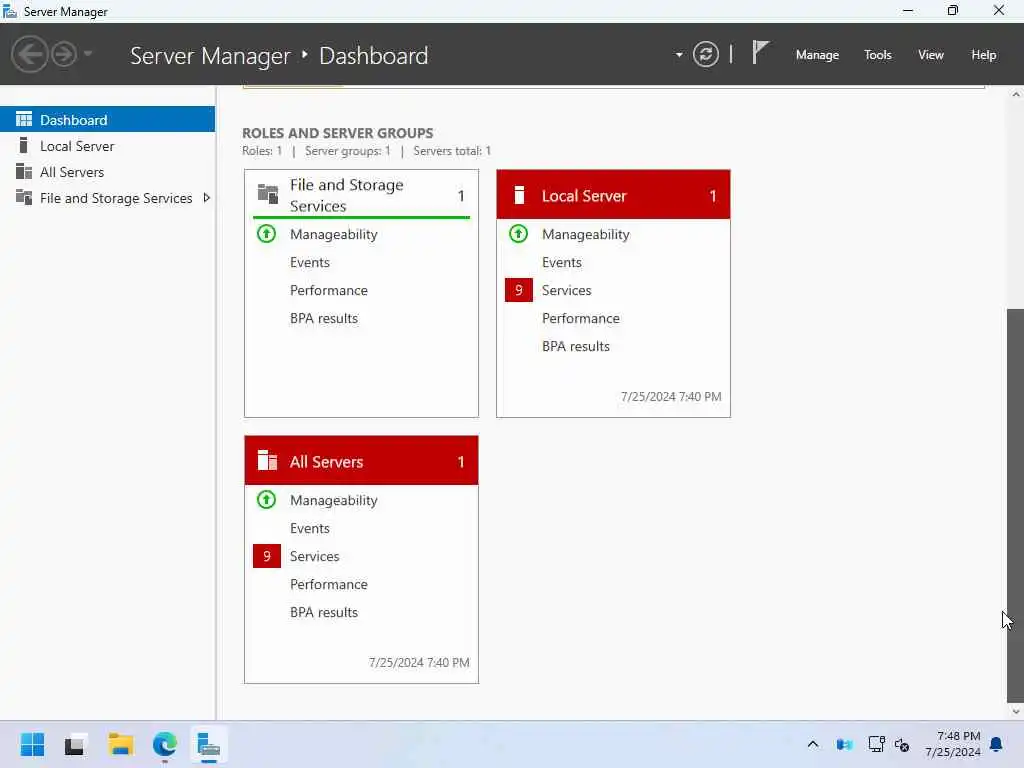Open dropdown arrow left of refresh icon
Viewport: 1024px width, 768px height.
tap(679, 55)
